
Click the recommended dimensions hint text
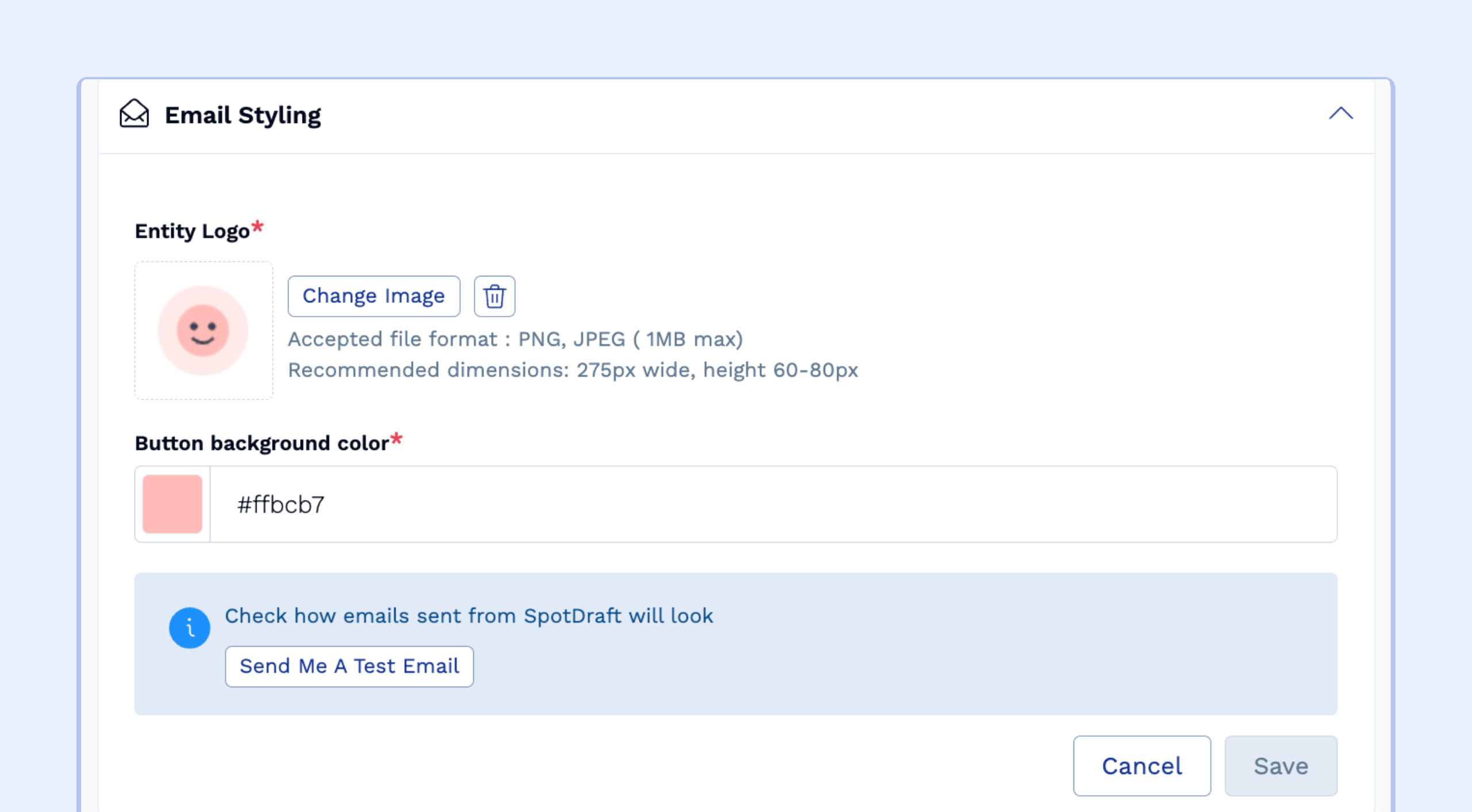pyautogui.click(x=573, y=370)
